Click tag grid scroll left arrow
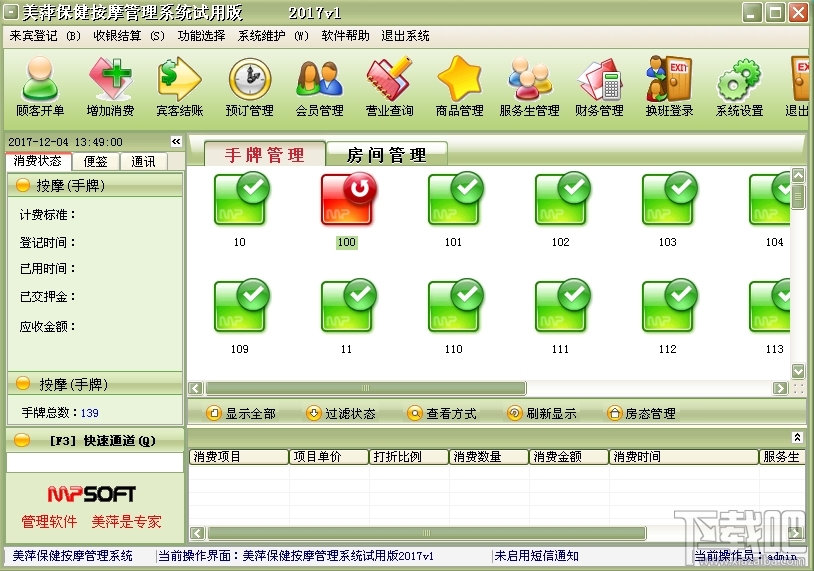The image size is (814, 571). click(x=195, y=388)
